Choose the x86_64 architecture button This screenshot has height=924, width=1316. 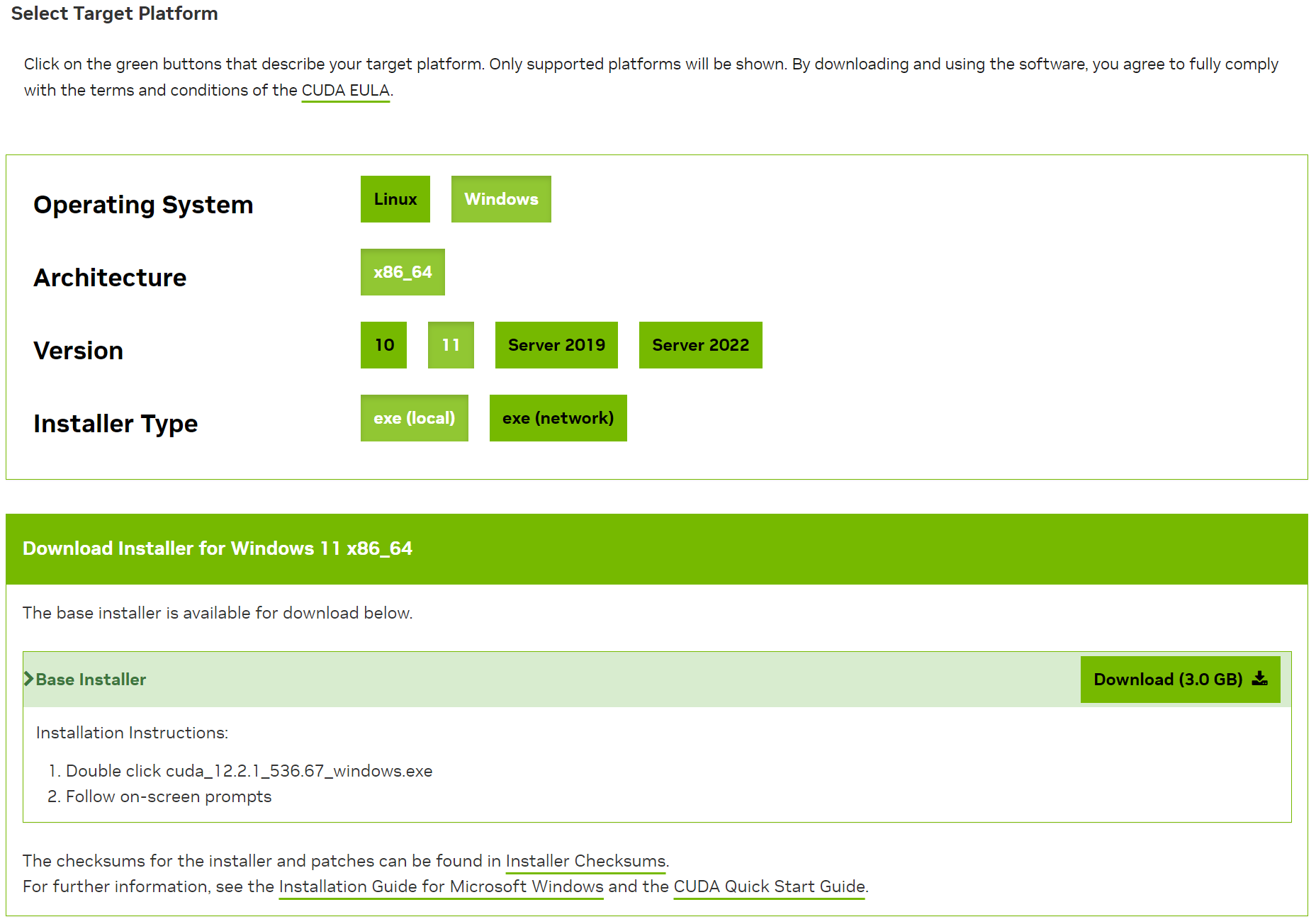pyautogui.click(x=403, y=272)
